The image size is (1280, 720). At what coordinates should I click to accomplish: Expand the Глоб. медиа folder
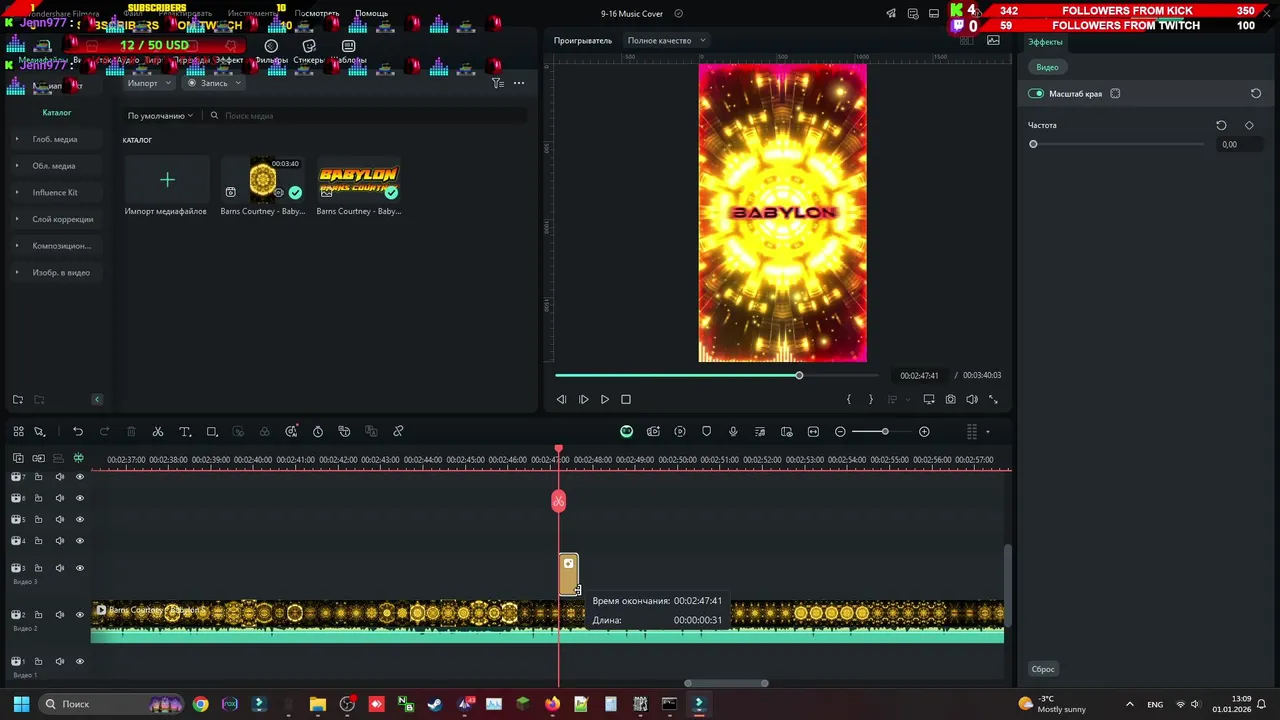17,139
